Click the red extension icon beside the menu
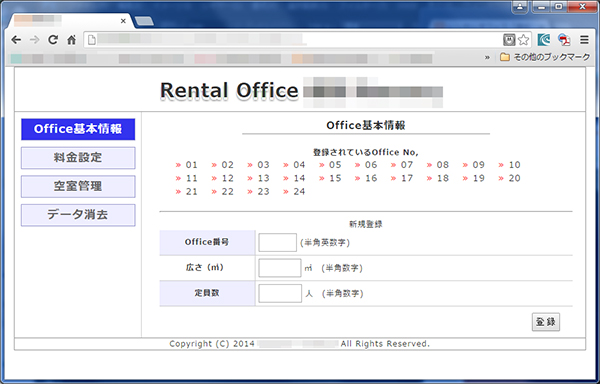The height and width of the screenshot is (384, 600). pyautogui.click(x=564, y=40)
